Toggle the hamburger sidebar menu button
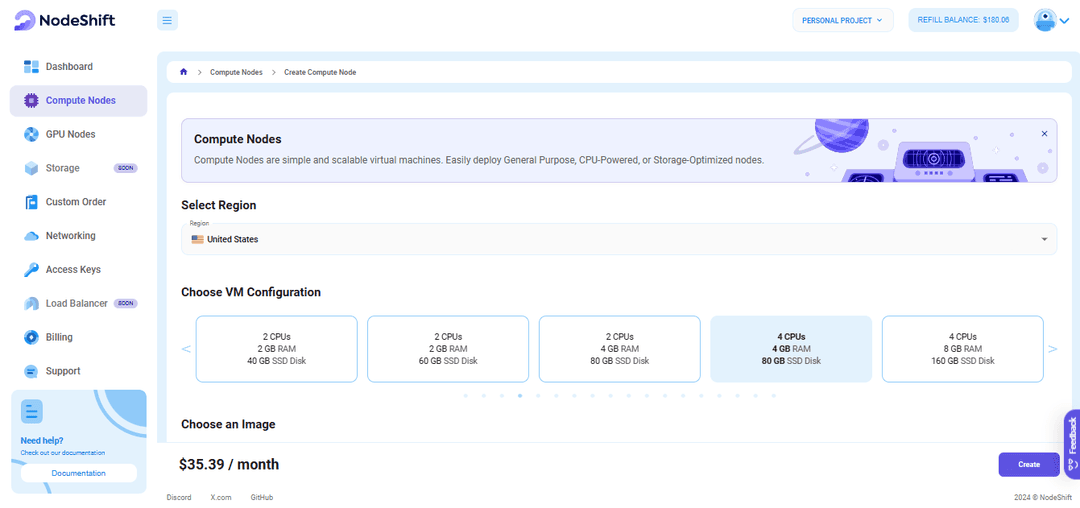1080x508 pixels. click(167, 20)
